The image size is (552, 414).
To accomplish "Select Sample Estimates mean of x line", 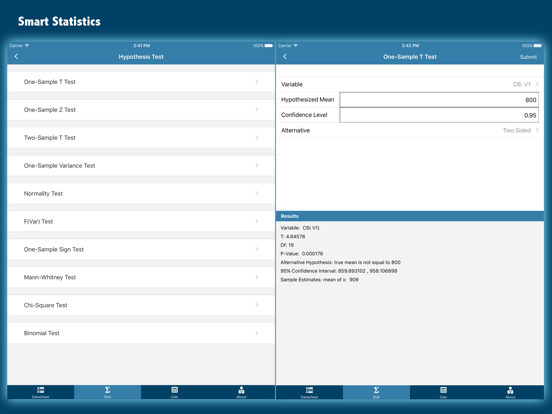I will click(x=319, y=280).
